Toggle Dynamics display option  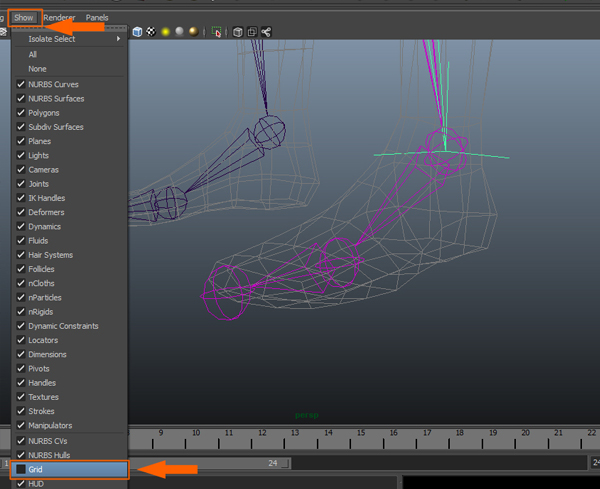(x=69, y=227)
